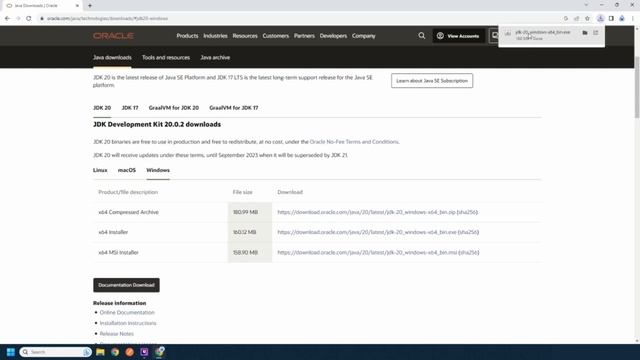
Task: Open the Customers navigation menu
Action: (276, 36)
